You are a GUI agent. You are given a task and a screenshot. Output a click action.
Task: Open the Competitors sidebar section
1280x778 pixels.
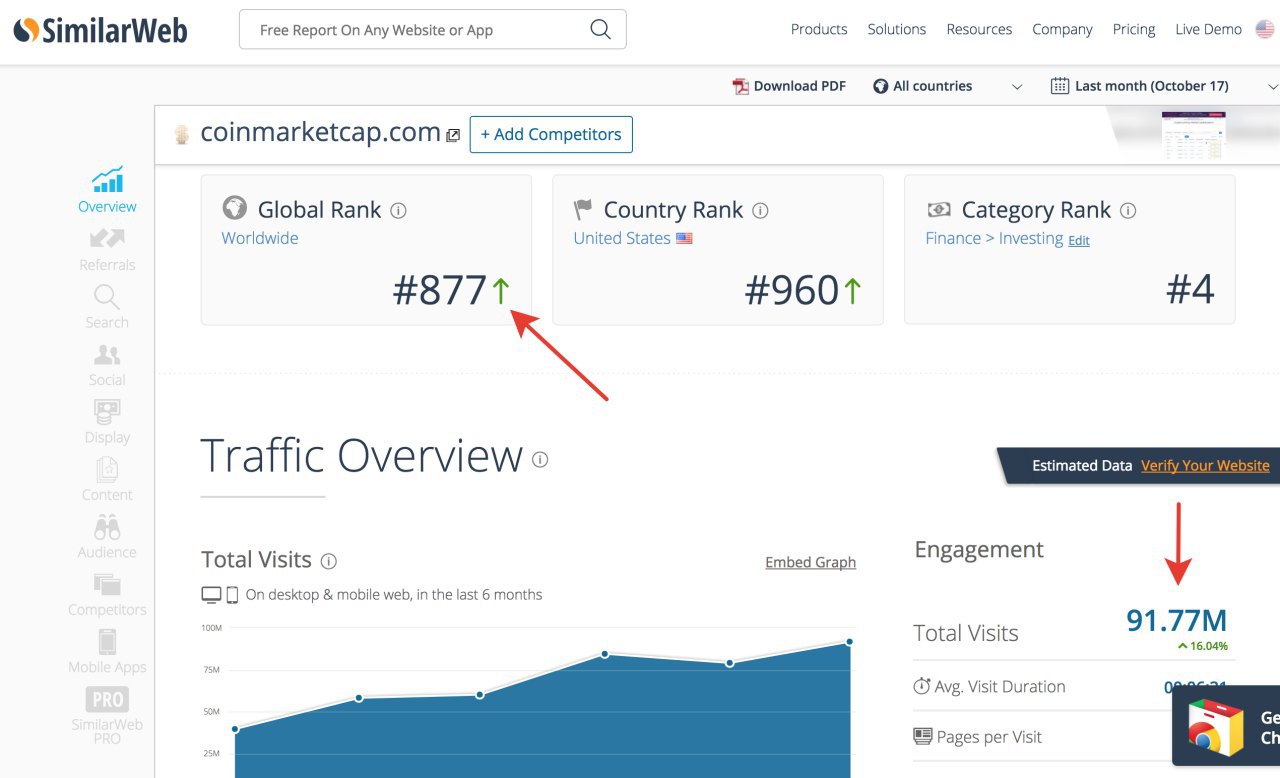[x=107, y=595]
